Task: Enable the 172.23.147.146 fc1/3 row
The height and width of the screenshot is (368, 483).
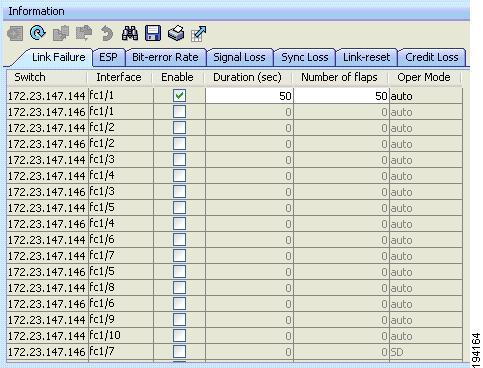Action: point(179,192)
